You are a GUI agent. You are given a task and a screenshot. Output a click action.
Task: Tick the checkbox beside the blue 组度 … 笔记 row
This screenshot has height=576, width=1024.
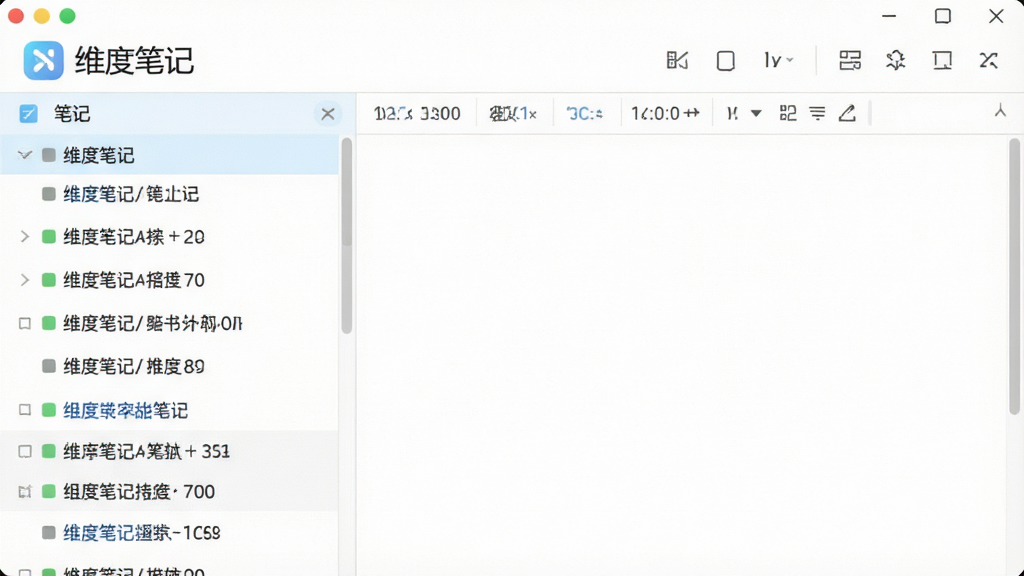[25, 410]
